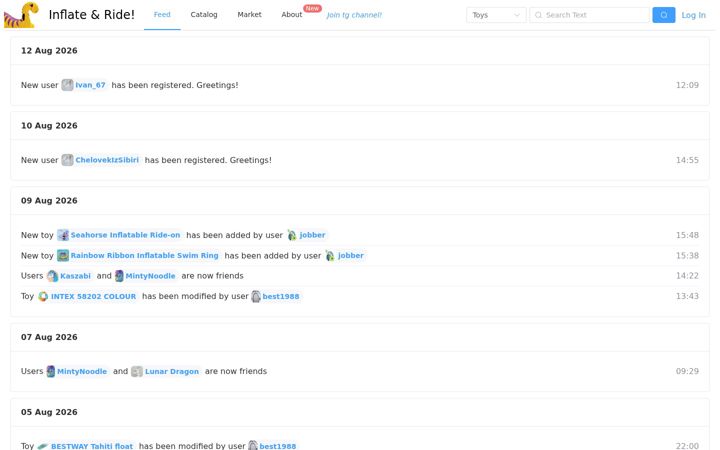Open jobber profile link in Rainbow Ribbon row
720x450 pixels.
351,255
